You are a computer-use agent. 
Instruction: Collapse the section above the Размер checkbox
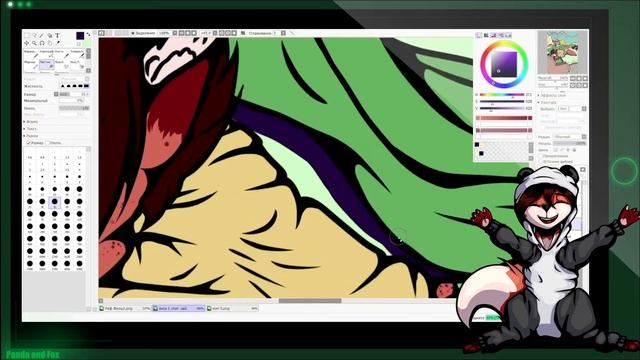pyautogui.click(x=31, y=136)
